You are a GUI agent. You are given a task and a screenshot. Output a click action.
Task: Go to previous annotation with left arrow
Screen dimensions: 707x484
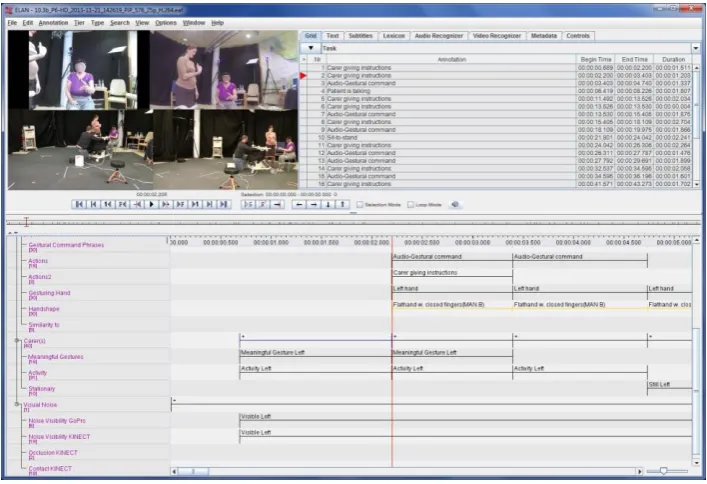[298, 204]
